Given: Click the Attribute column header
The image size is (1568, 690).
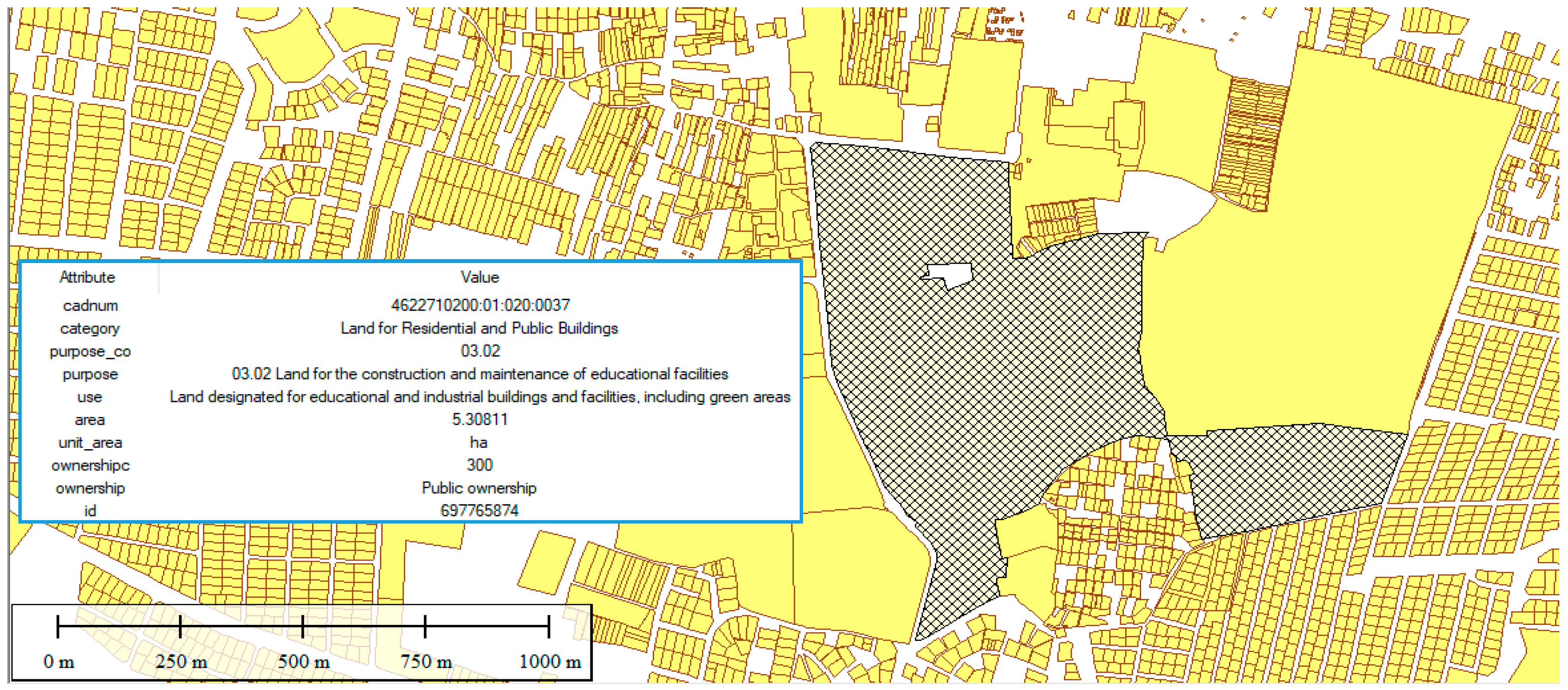Looking at the screenshot, I should click(87, 277).
